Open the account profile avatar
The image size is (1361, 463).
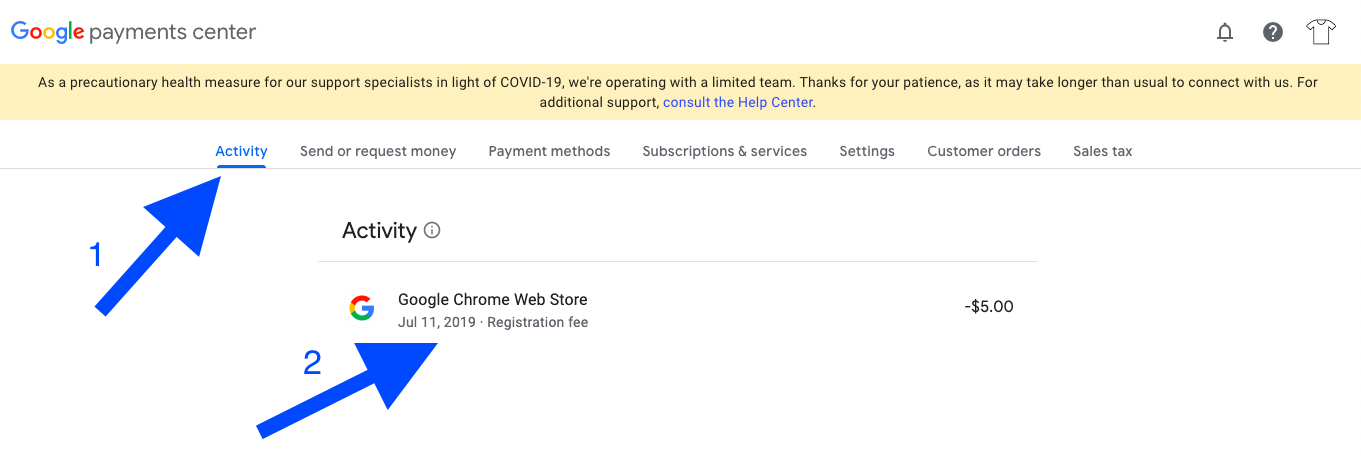click(1321, 33)
